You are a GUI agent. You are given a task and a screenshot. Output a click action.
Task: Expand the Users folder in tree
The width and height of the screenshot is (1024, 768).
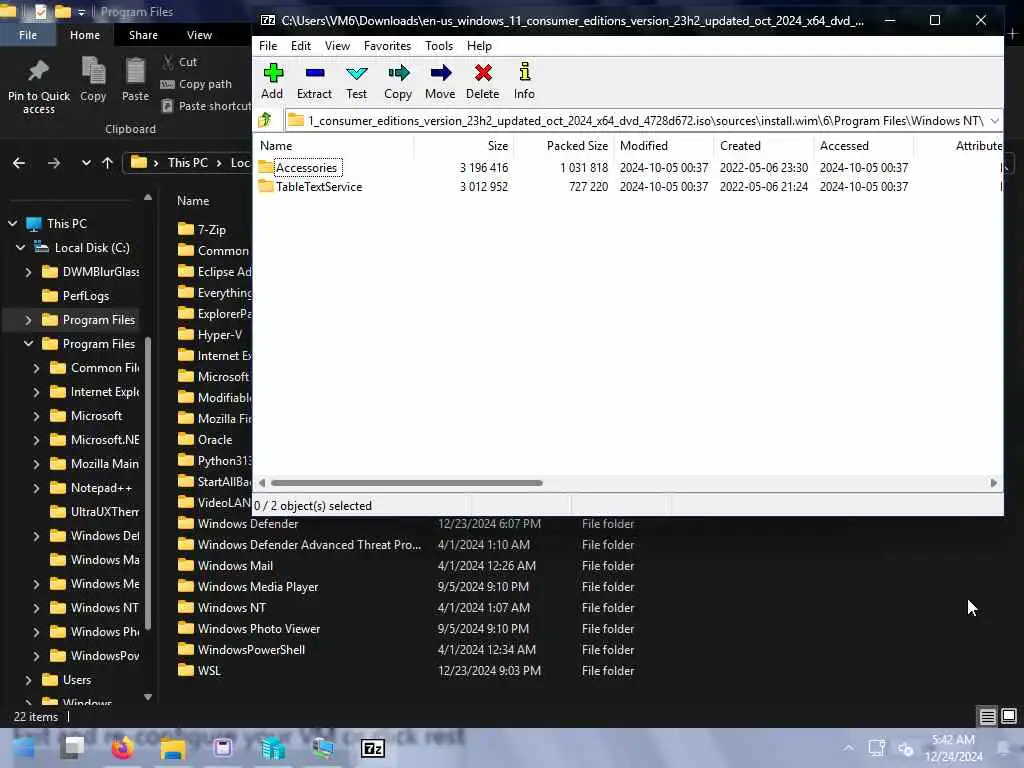(28, 680)
